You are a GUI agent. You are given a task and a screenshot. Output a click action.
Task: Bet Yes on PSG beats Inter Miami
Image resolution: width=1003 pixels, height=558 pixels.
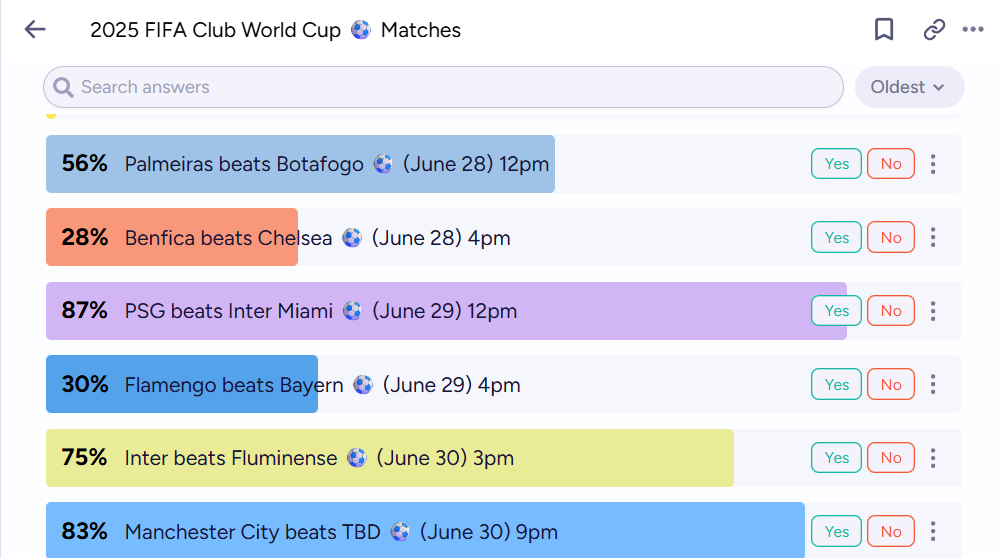[x=836, y=311]
